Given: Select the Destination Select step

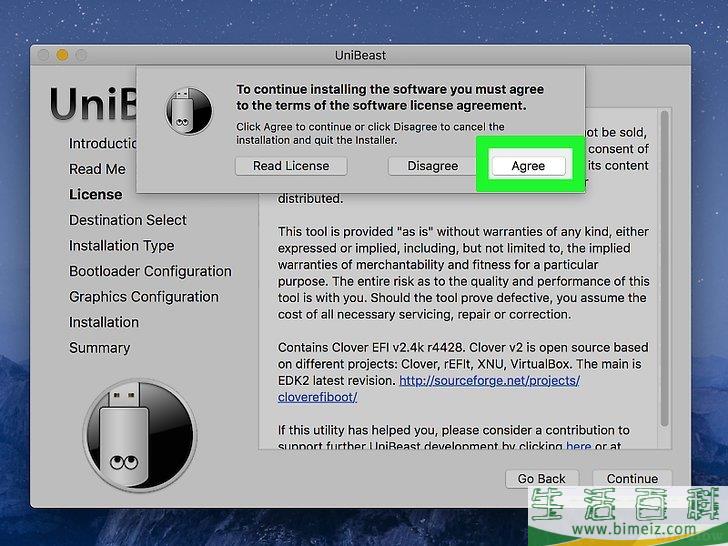Looking at the screenshot, I should coord(128,220).
